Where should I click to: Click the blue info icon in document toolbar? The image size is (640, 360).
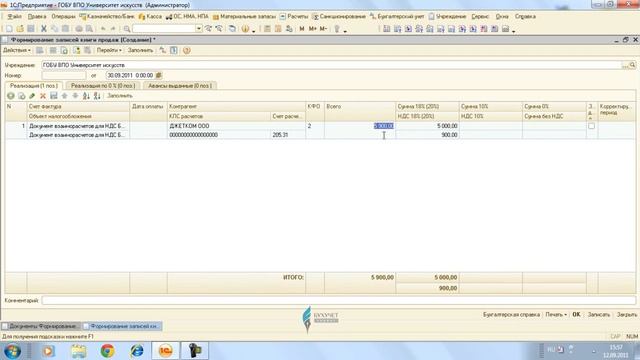(173, 50)
